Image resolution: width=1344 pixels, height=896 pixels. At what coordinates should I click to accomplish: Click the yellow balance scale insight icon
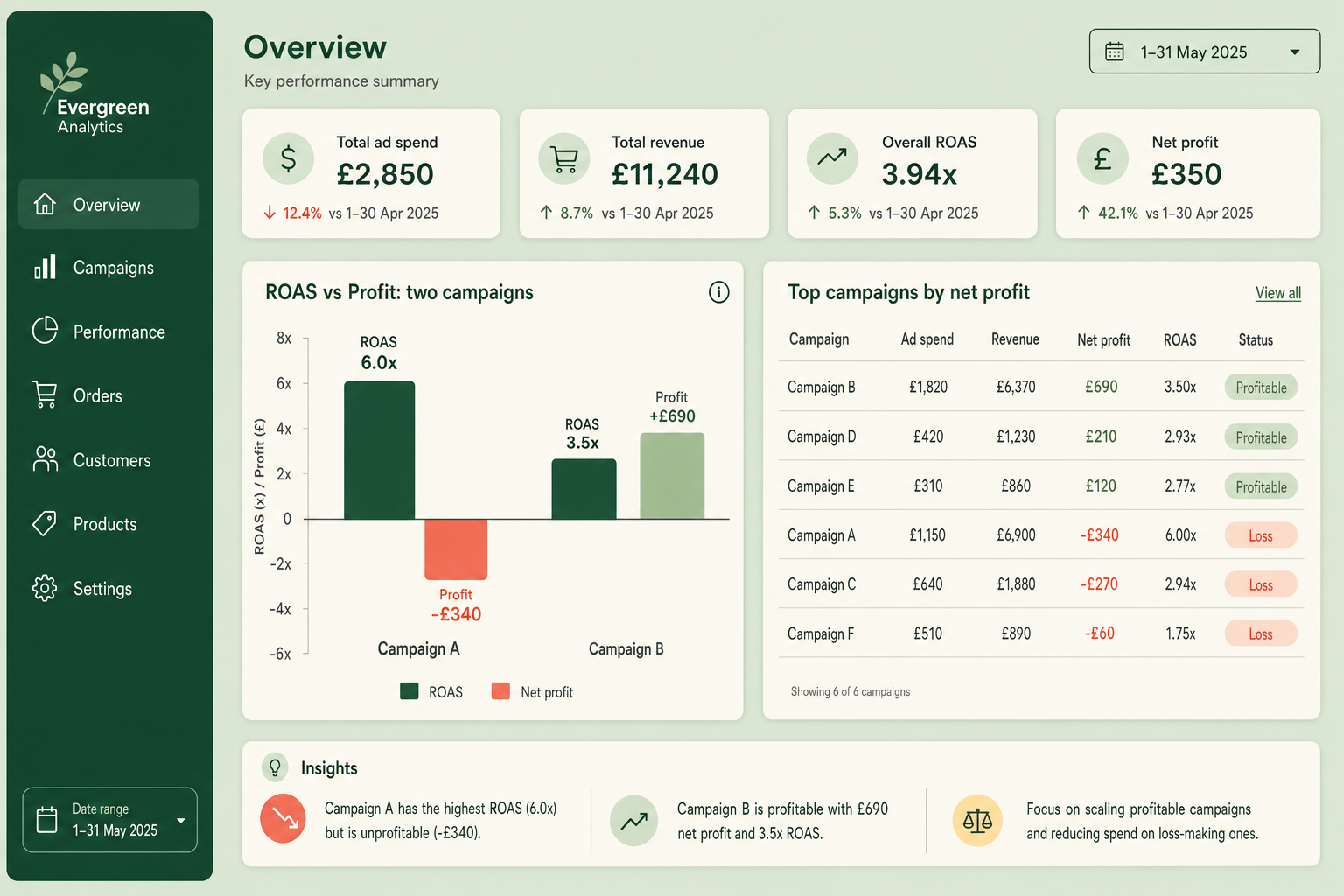977,821
